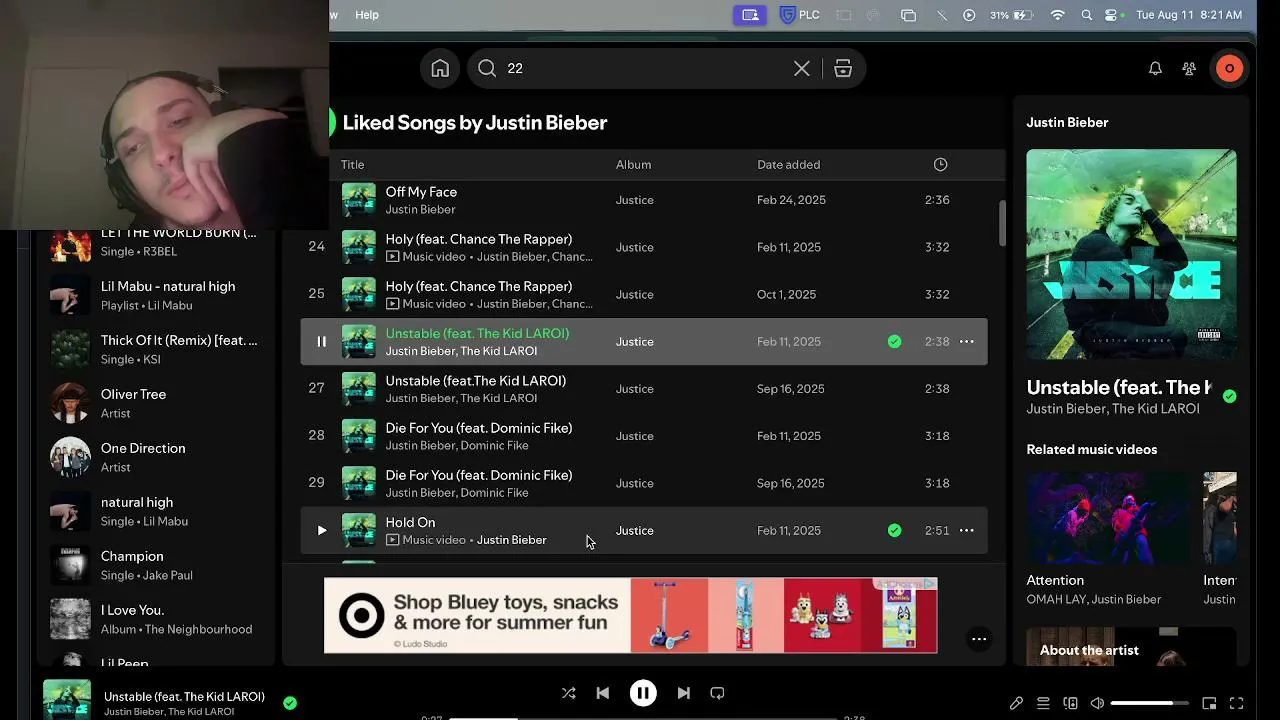Play the Hold On track row
Screen dimensions: 1280x720
[321, 530]
